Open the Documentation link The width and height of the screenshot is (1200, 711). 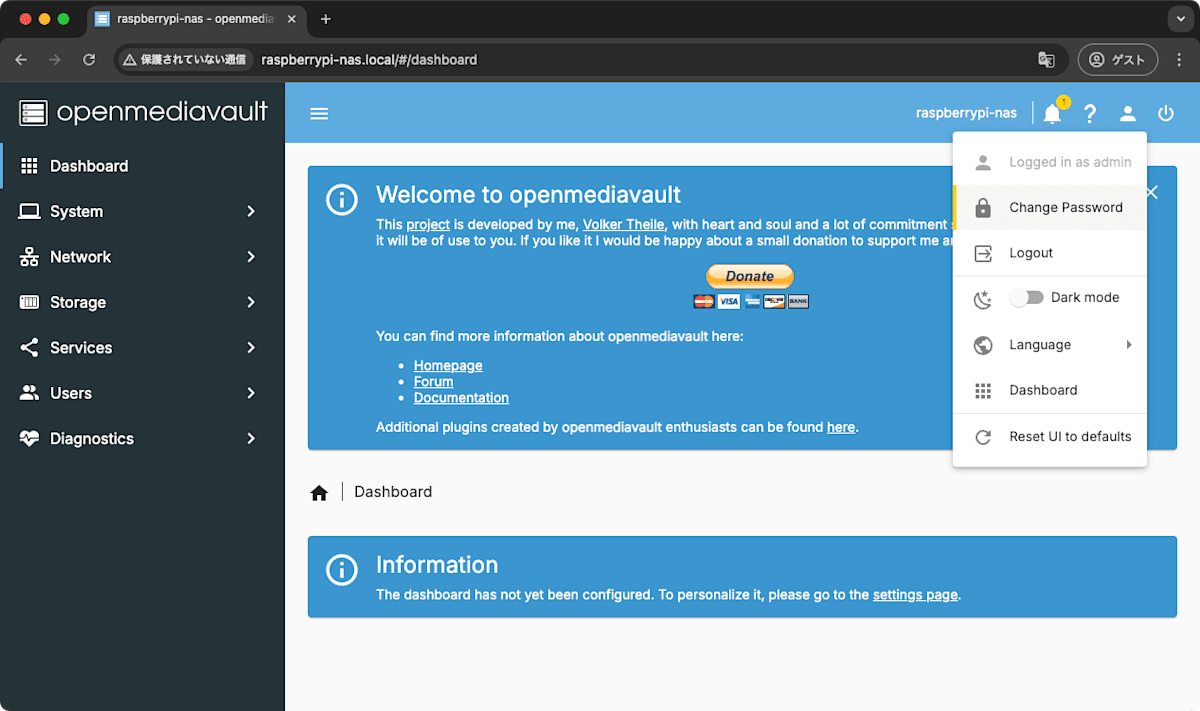click(461, 398)
